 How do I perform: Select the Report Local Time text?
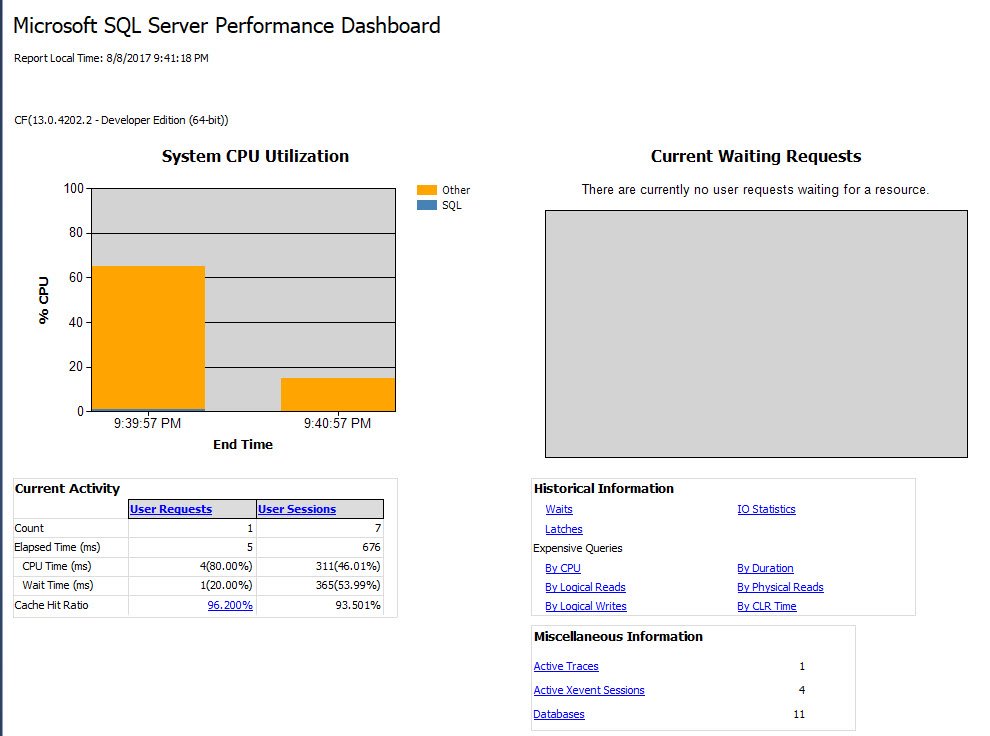[111, 58]
